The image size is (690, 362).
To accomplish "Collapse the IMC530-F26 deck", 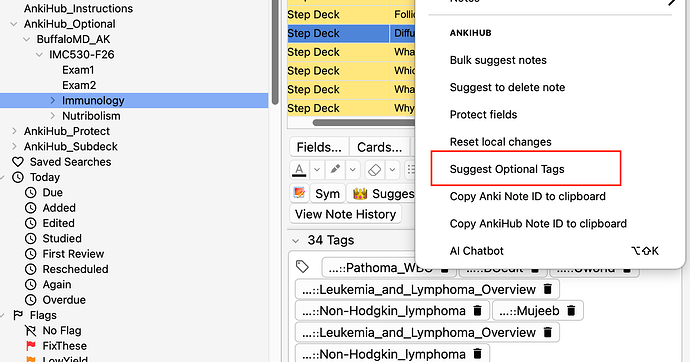I will click(39, 55).
